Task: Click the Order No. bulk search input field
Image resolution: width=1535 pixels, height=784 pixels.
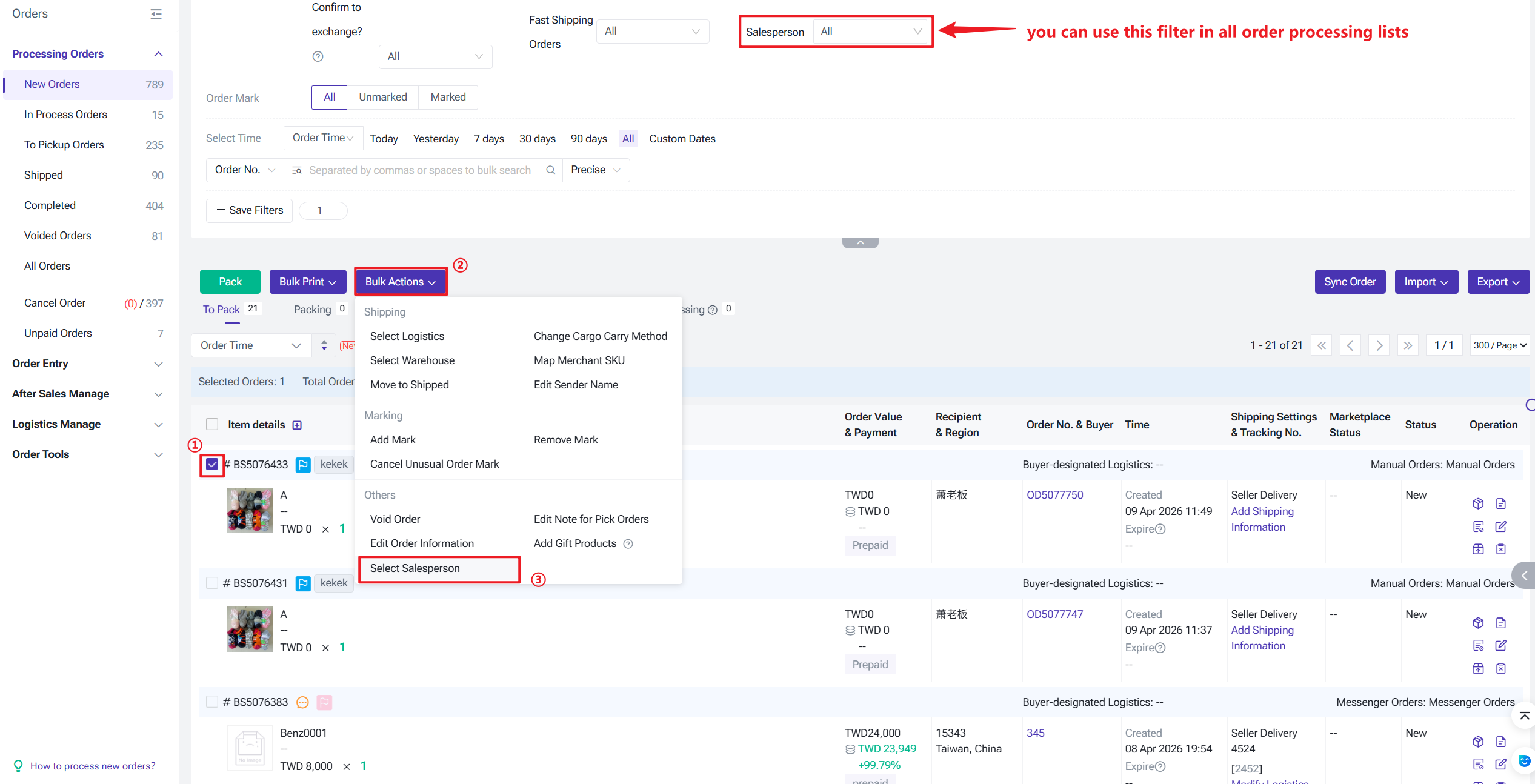Action: click(x=420, y=170)
